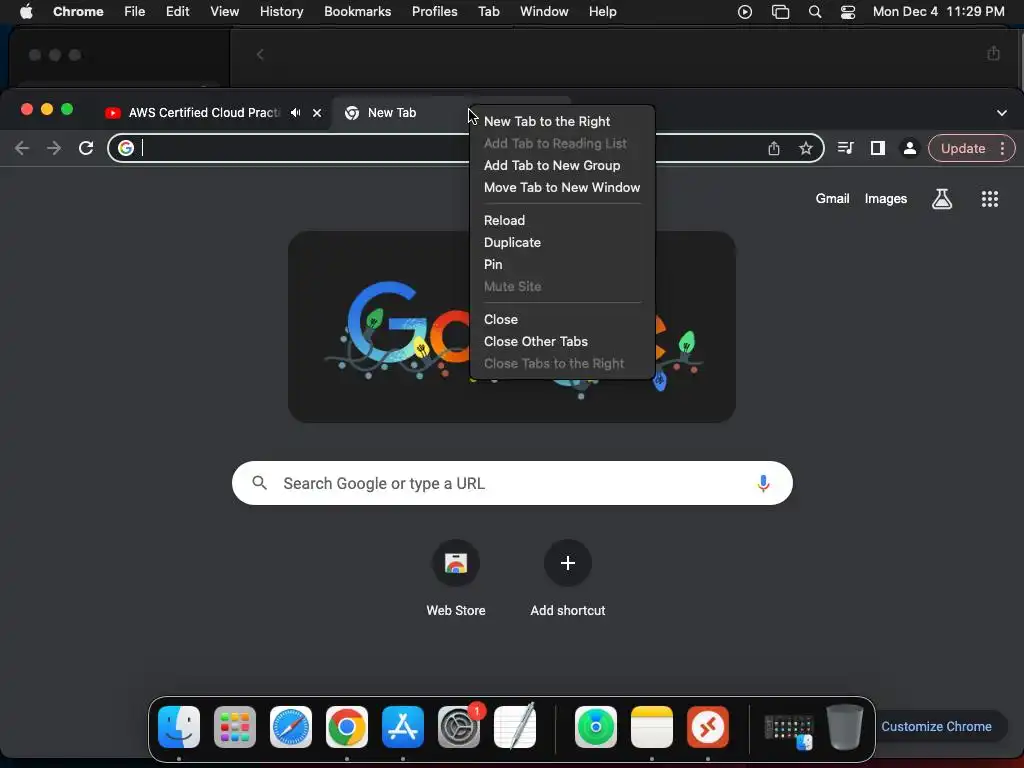Expand the tab search chevron
The width and height of the screenshot is (1024, 768).
(x=1002, y=112)
